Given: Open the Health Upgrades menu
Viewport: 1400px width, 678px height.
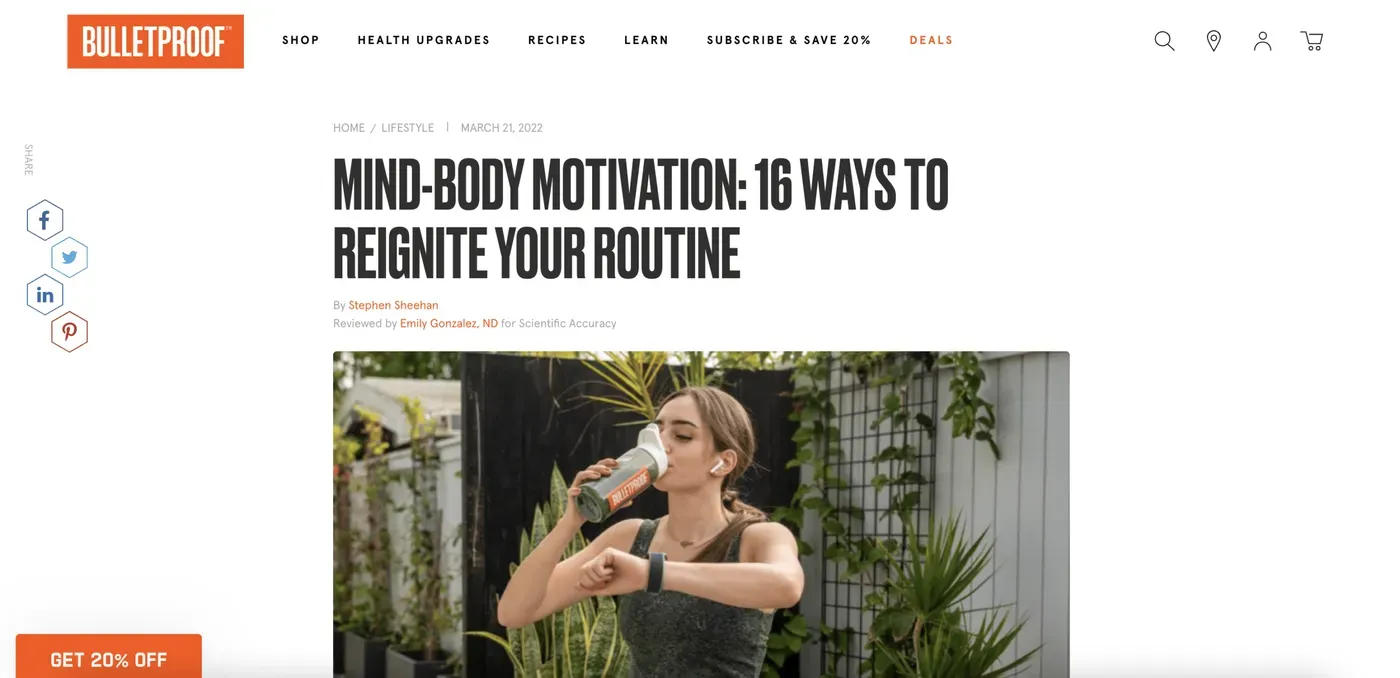Looking at the screenshot, I should (x=424, y=40).
